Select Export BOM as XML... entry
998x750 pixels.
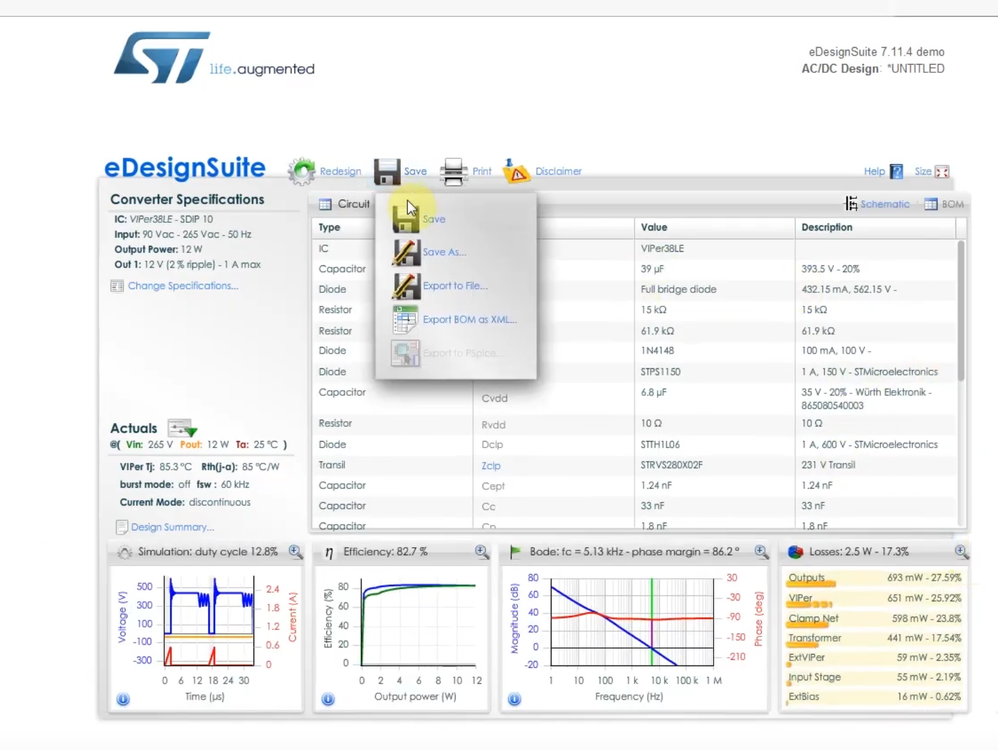point(454,320)
